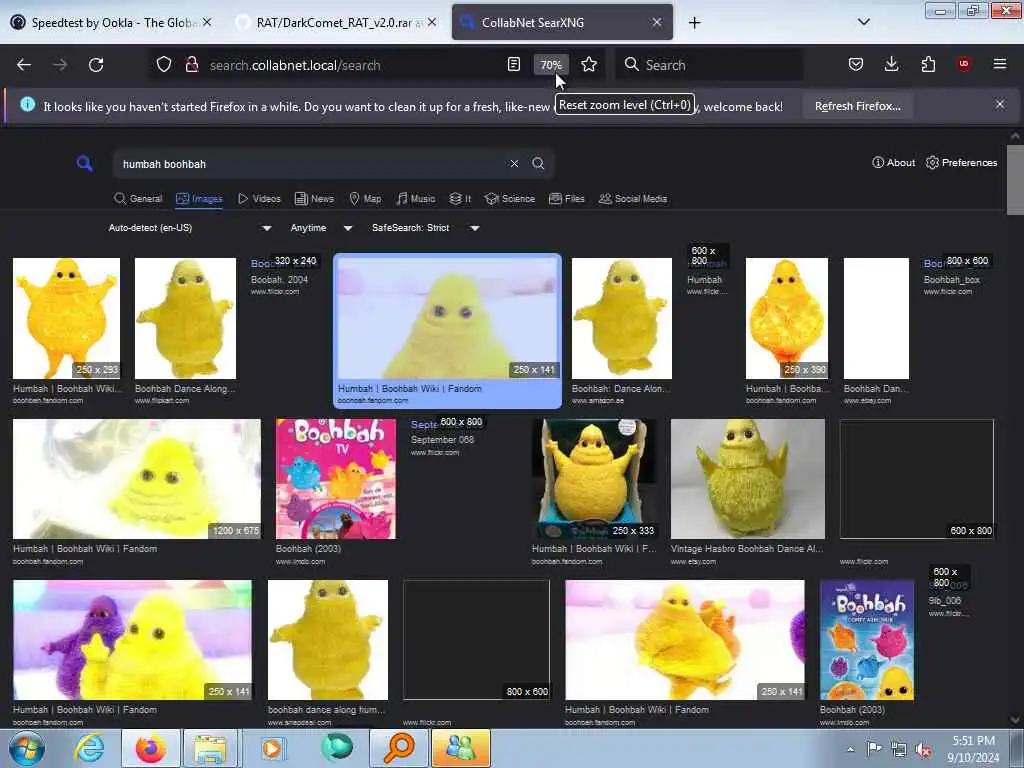Switch to Speedtest by Ookla tab

coord(110,23)
